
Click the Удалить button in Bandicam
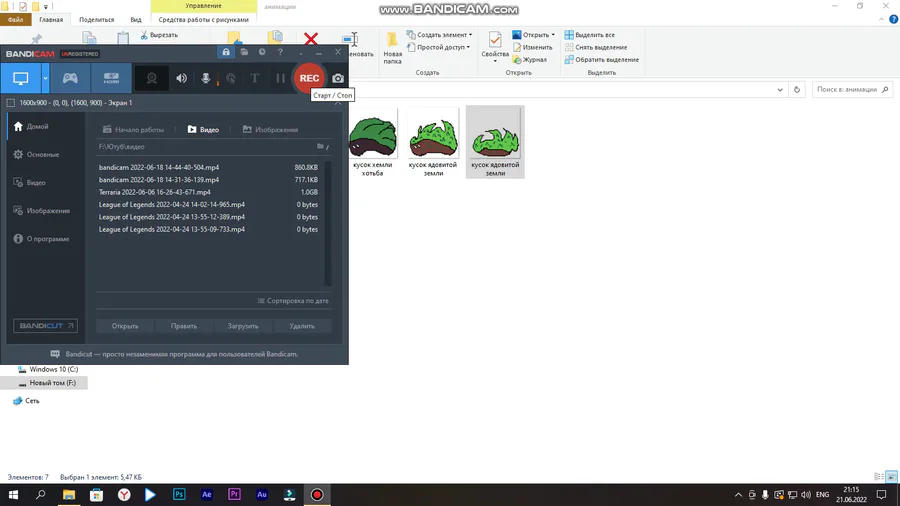302,326
